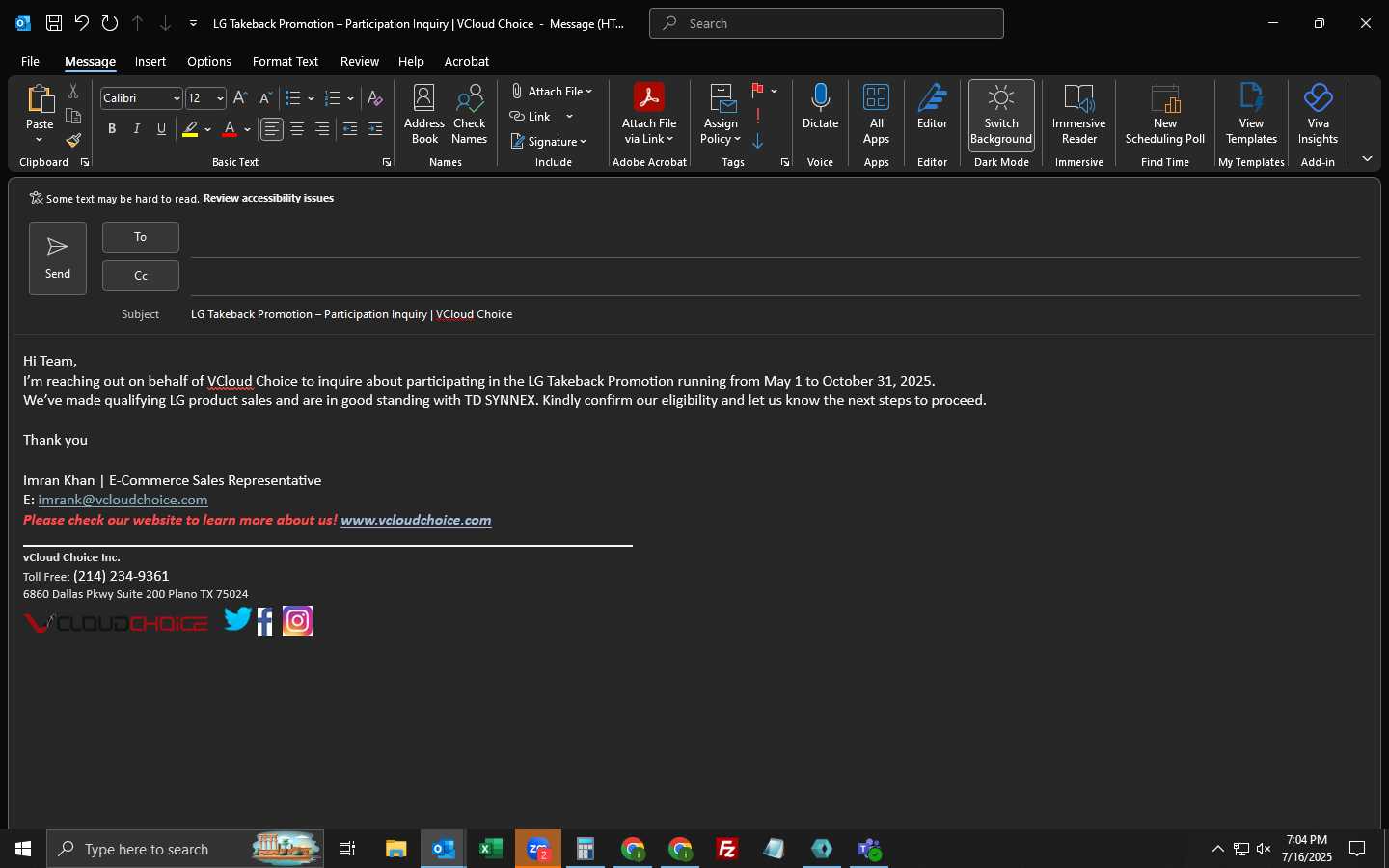Open Assign Policy dropdown
This screenshot has width=1389, height=868.
tap(721, 114)
